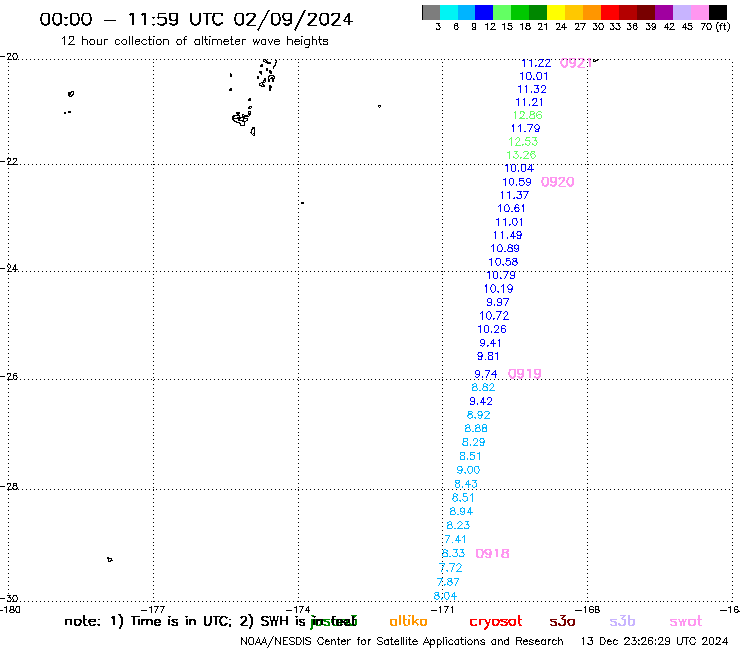The image size is (740, 650).
Task: Select the lowest reading 7.41
Action: pyautogui.click(x=455, y=540)
